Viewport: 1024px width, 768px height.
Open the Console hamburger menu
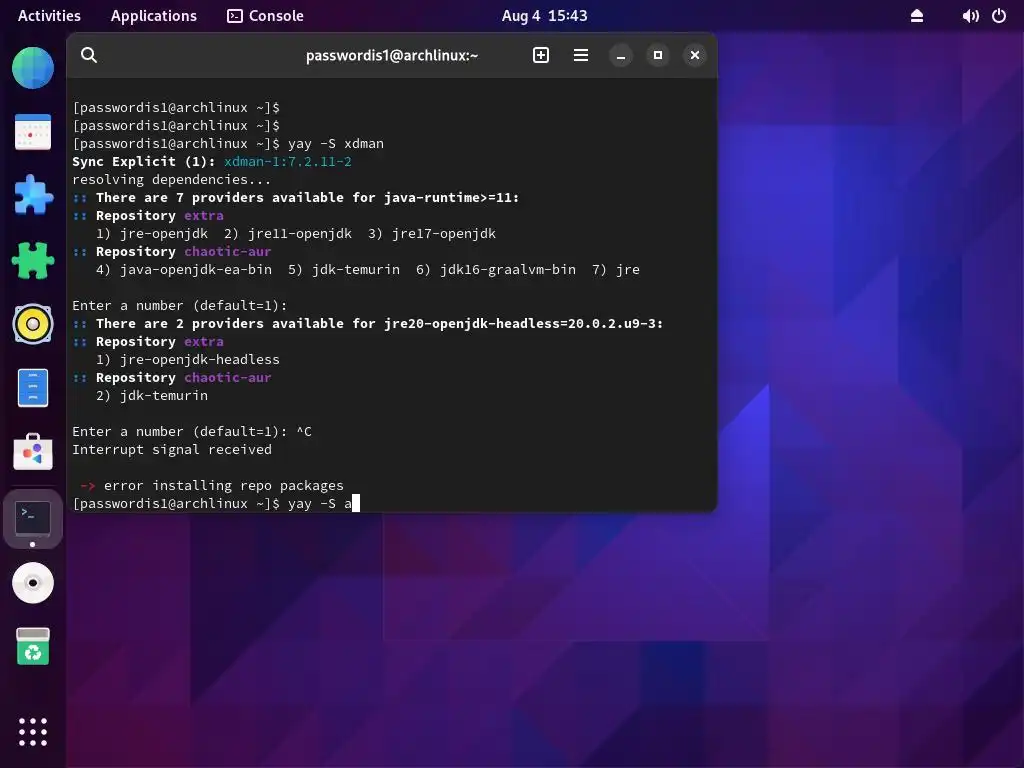tap(581, 56)
